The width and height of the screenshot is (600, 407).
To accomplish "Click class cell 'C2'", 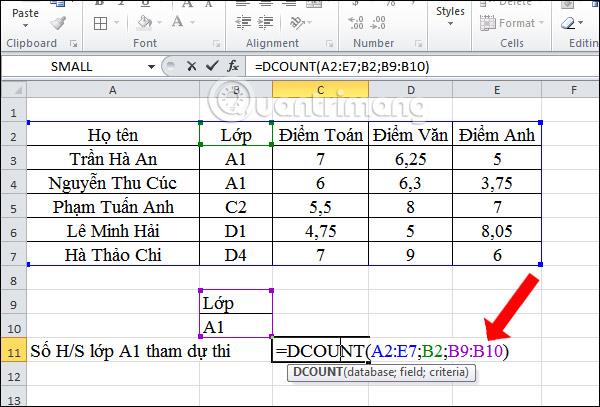I will [236, 207].
